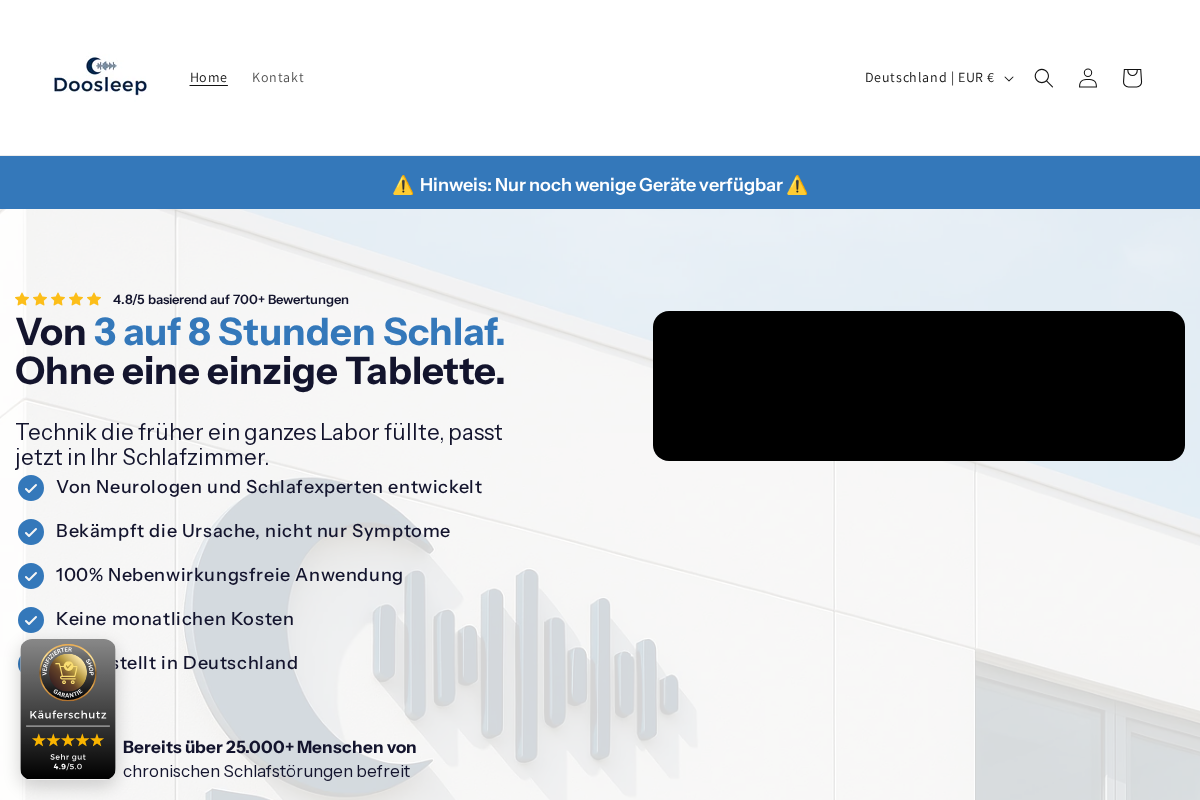1200x800 pixels.
Task: Play the embedded product video
Action: click(x=919, y=386)
